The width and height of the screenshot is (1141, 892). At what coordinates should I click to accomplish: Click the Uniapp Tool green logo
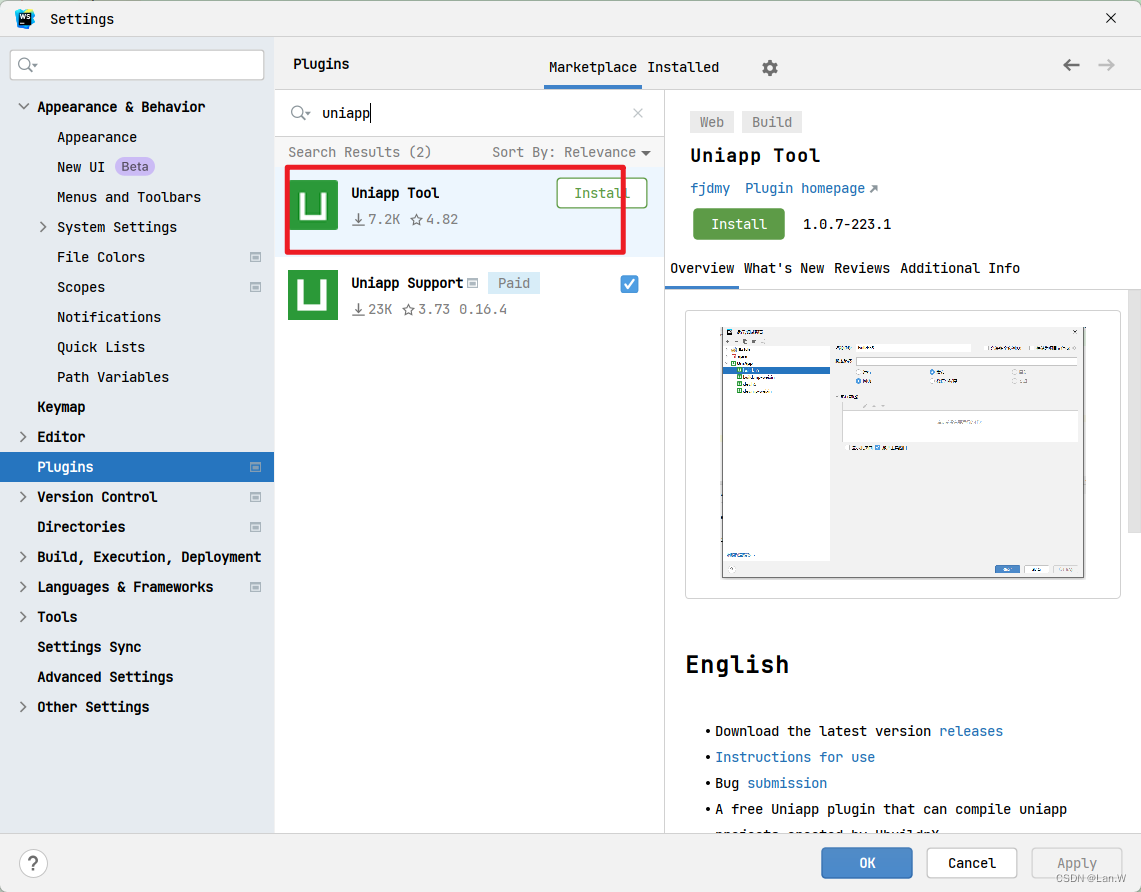[x=313, y=205]
